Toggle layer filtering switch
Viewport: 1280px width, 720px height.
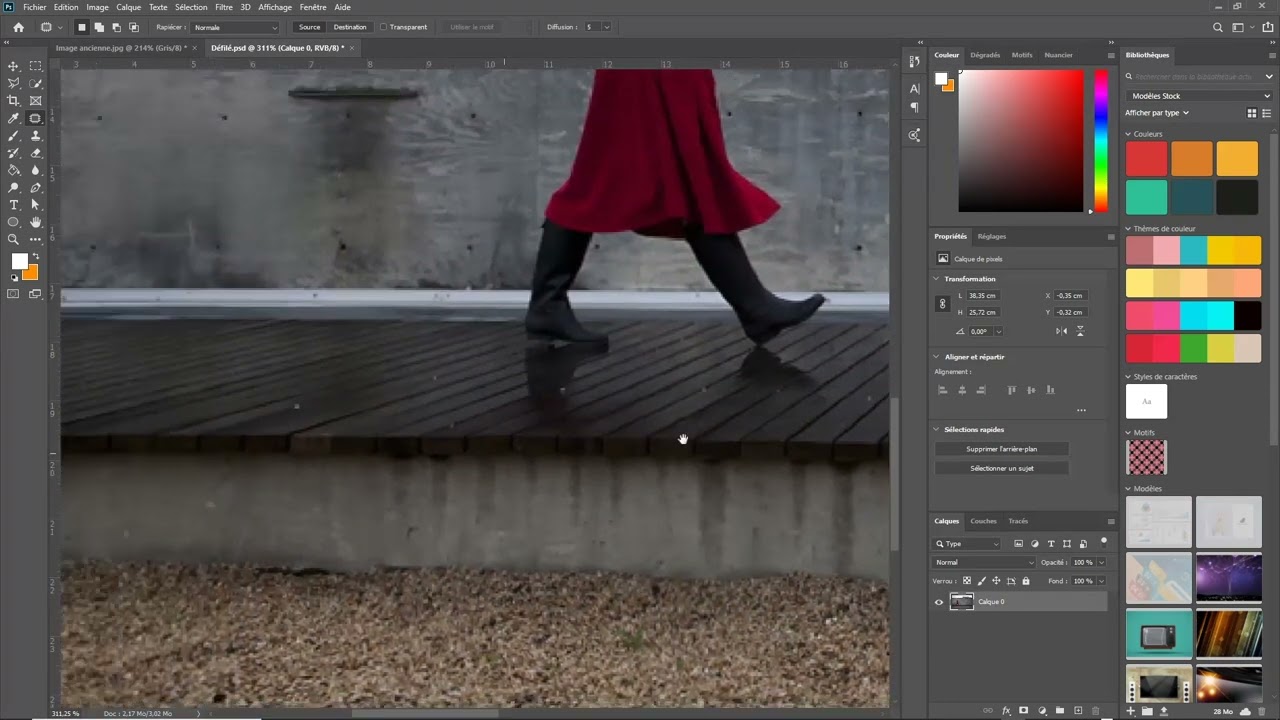point(1104,542)
